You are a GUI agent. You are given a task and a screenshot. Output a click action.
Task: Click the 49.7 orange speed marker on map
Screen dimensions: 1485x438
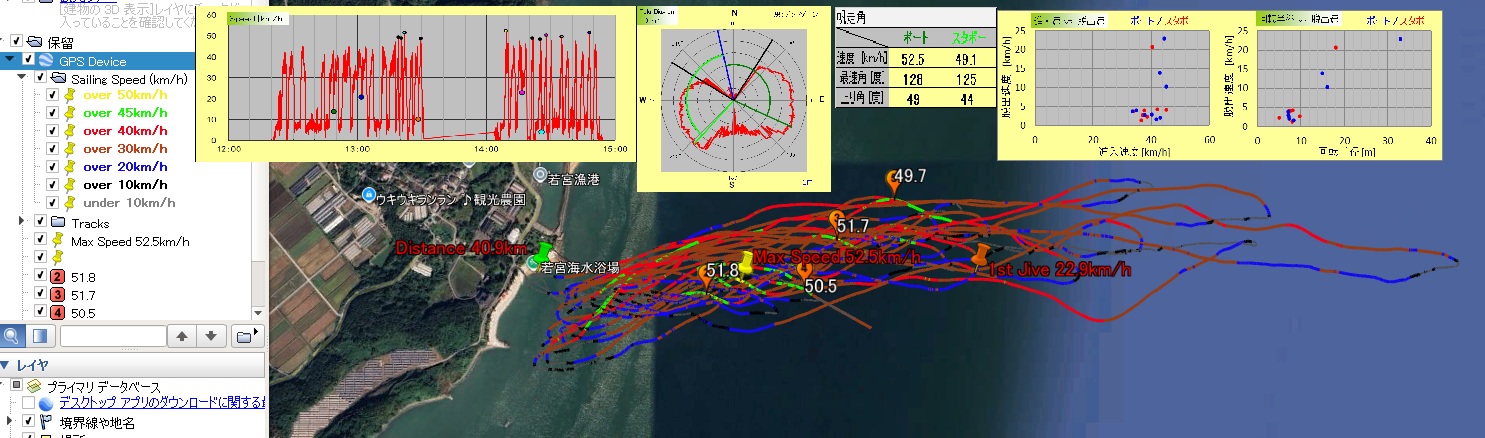point(895,182)
